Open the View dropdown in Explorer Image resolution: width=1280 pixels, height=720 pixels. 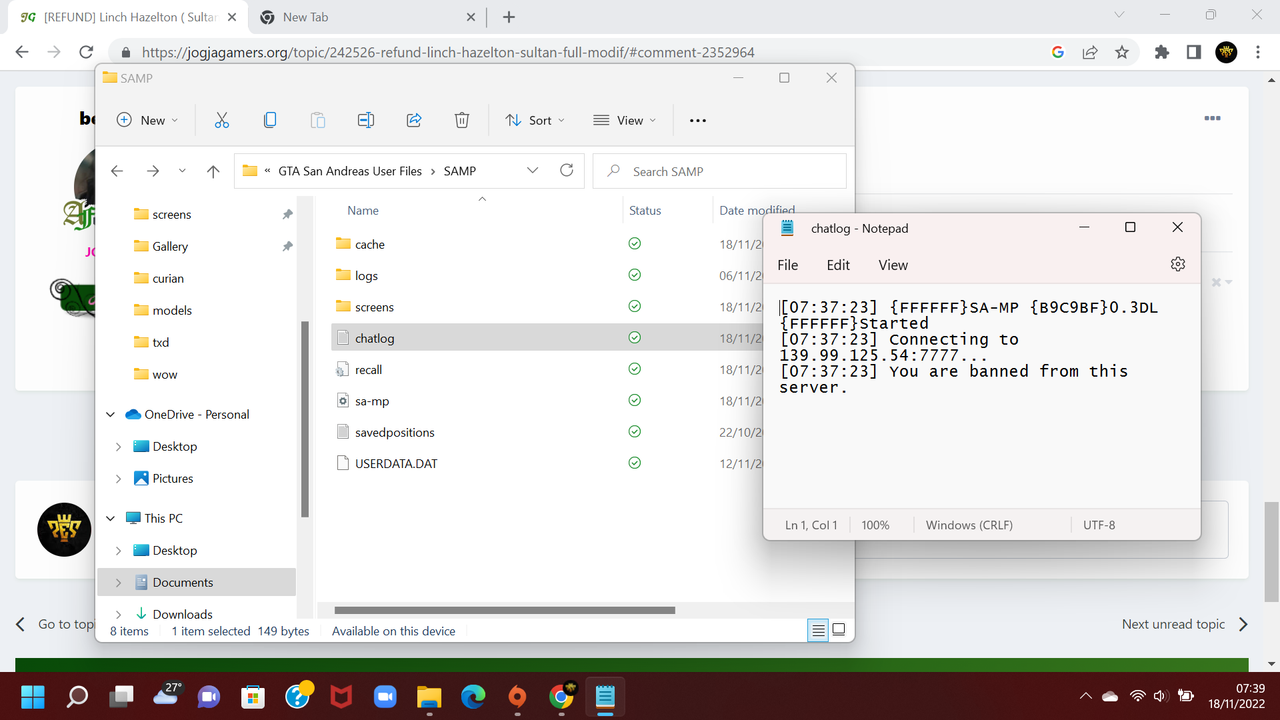pos(625,120)
